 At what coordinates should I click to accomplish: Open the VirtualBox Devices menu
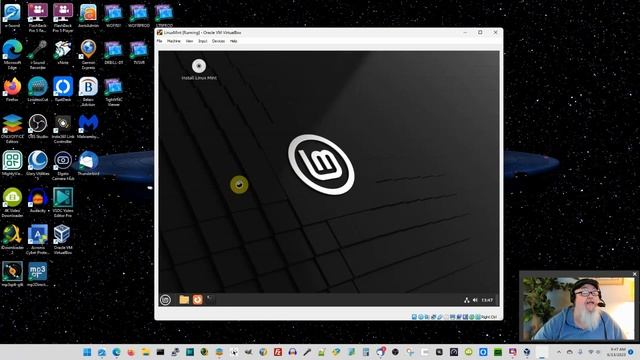click(x=218, y=41)
